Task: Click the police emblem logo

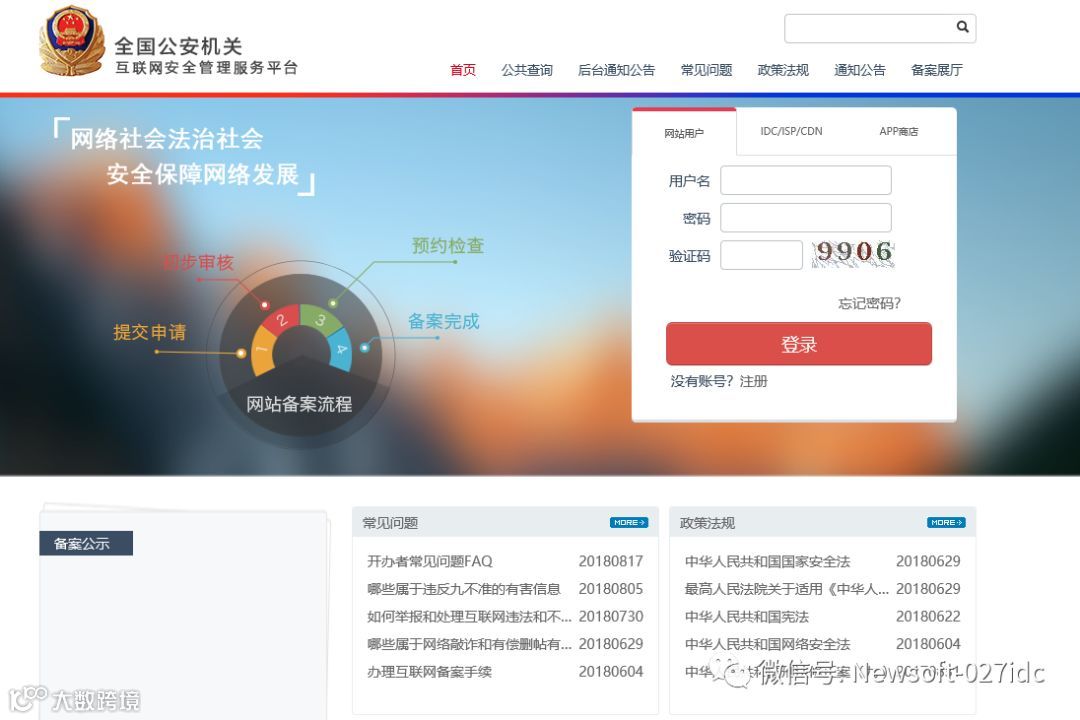Action: pos(72,41)
